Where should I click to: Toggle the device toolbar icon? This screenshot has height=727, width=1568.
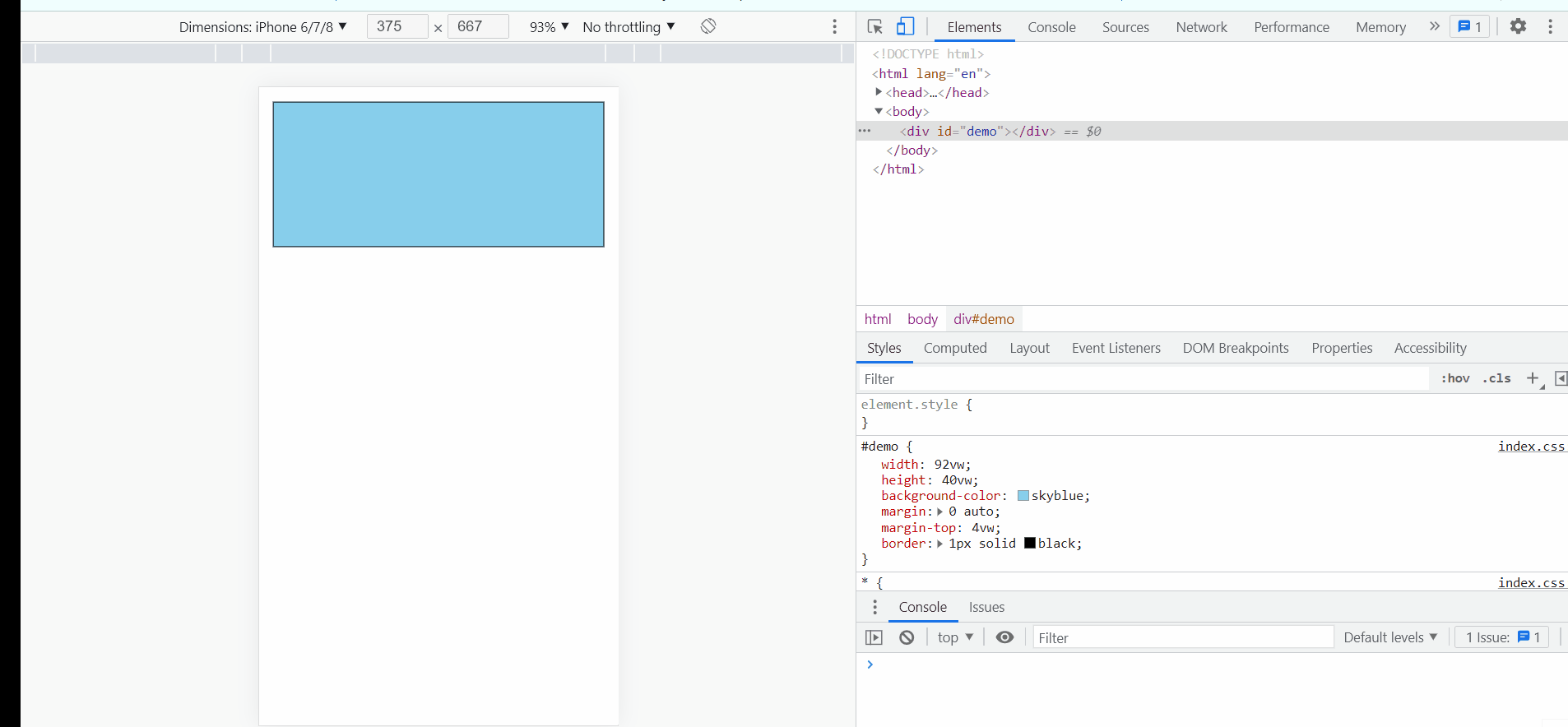(x=905, y=27)
